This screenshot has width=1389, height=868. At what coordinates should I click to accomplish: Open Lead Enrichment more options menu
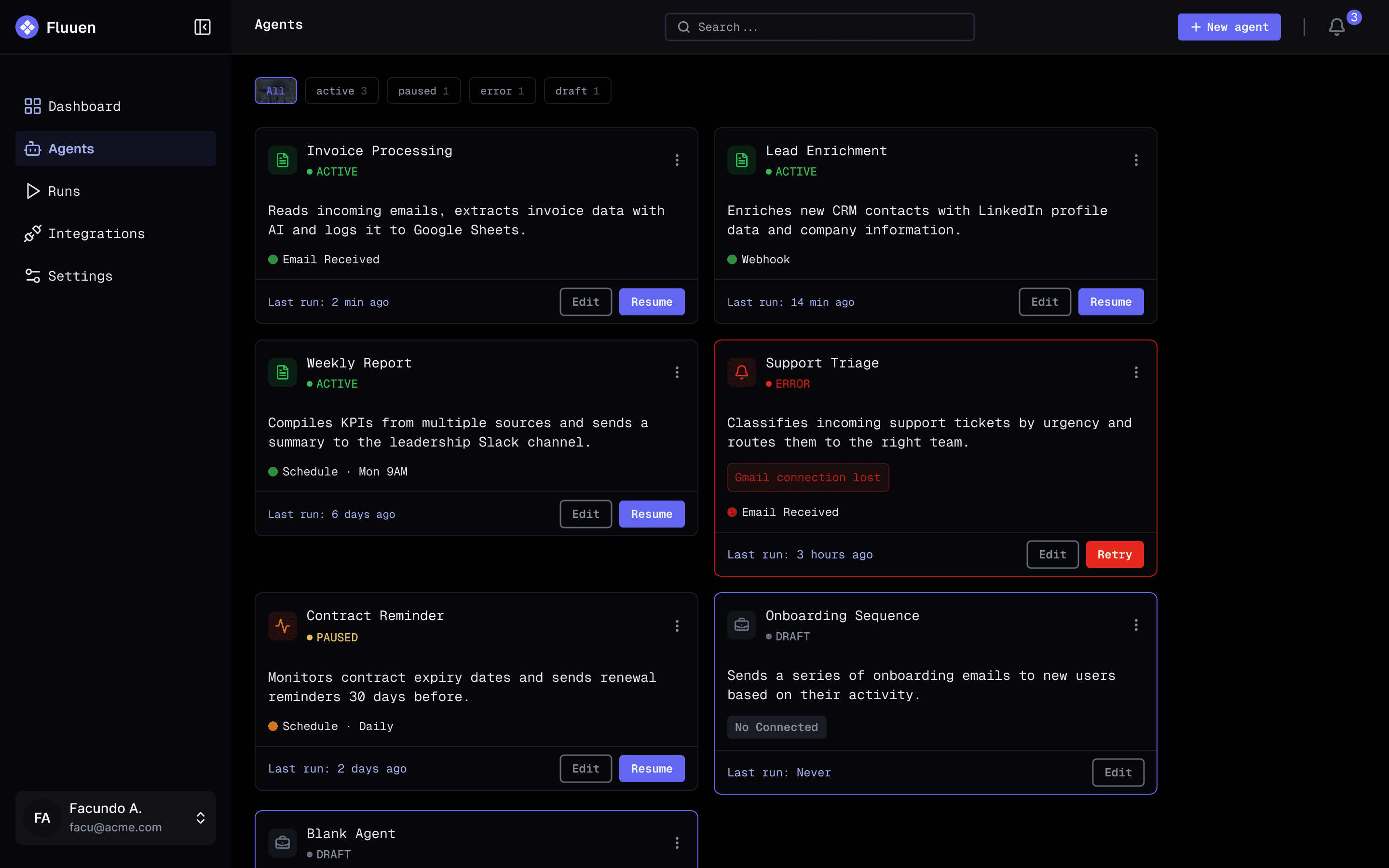point(1136,160)
